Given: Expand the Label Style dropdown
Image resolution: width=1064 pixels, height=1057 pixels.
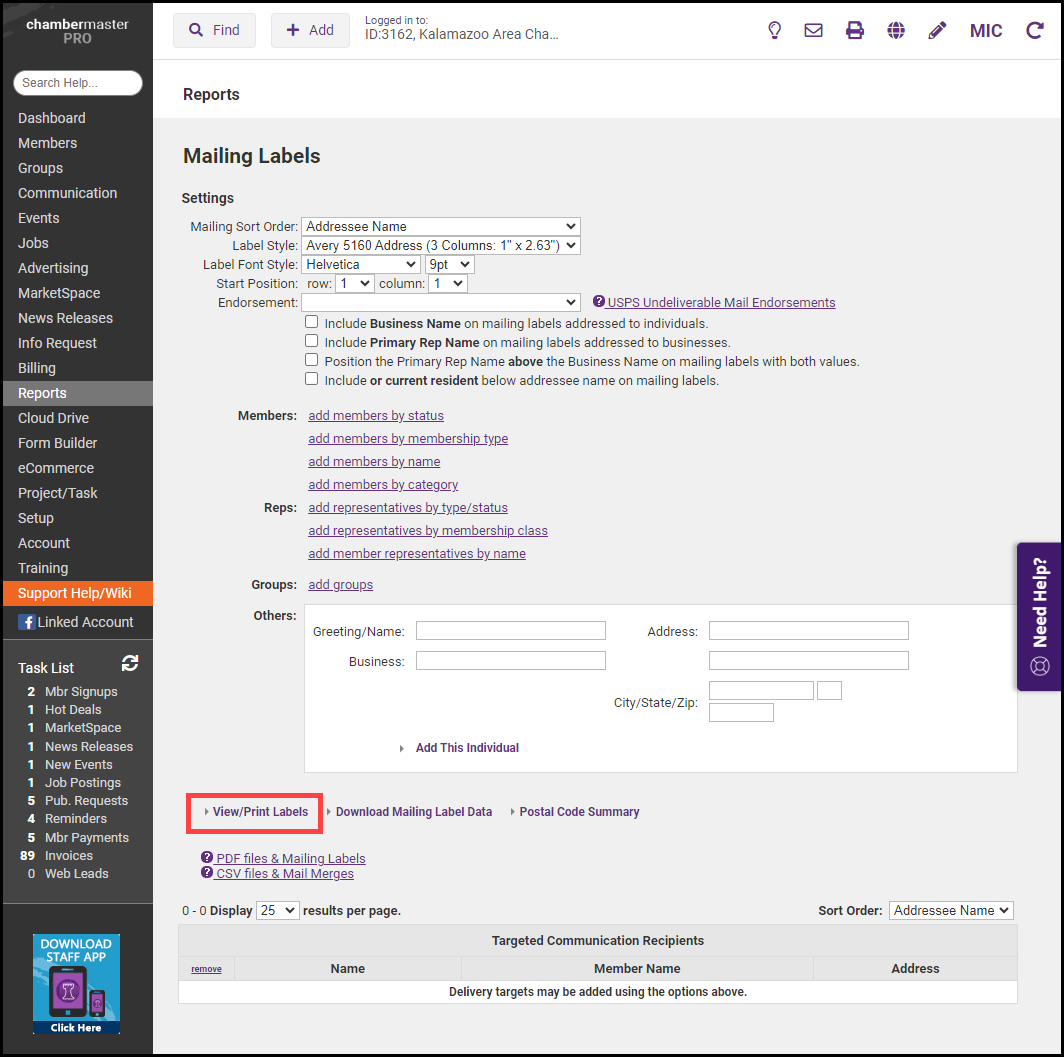Looking at the screenshot, I should tap(441, 245).
